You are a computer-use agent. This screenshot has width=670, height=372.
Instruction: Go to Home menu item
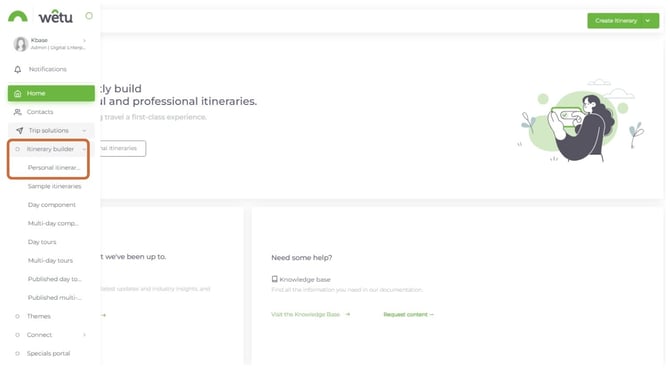[x=51, y=93]
